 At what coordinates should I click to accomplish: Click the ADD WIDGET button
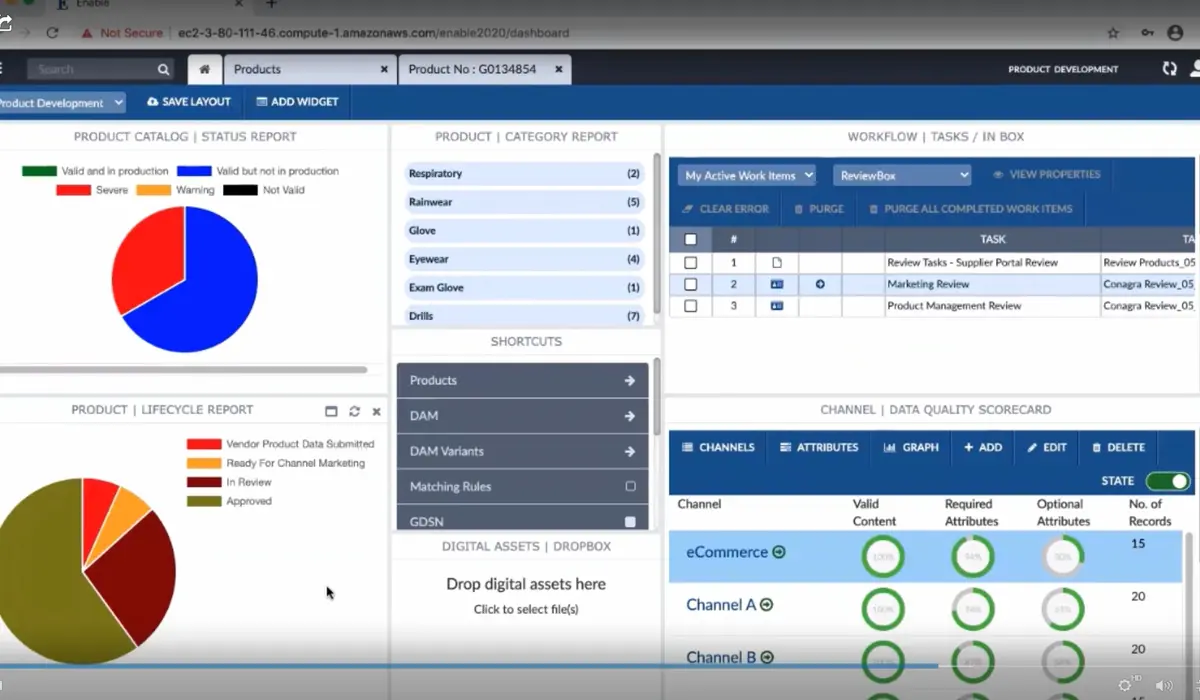[297, 102]
